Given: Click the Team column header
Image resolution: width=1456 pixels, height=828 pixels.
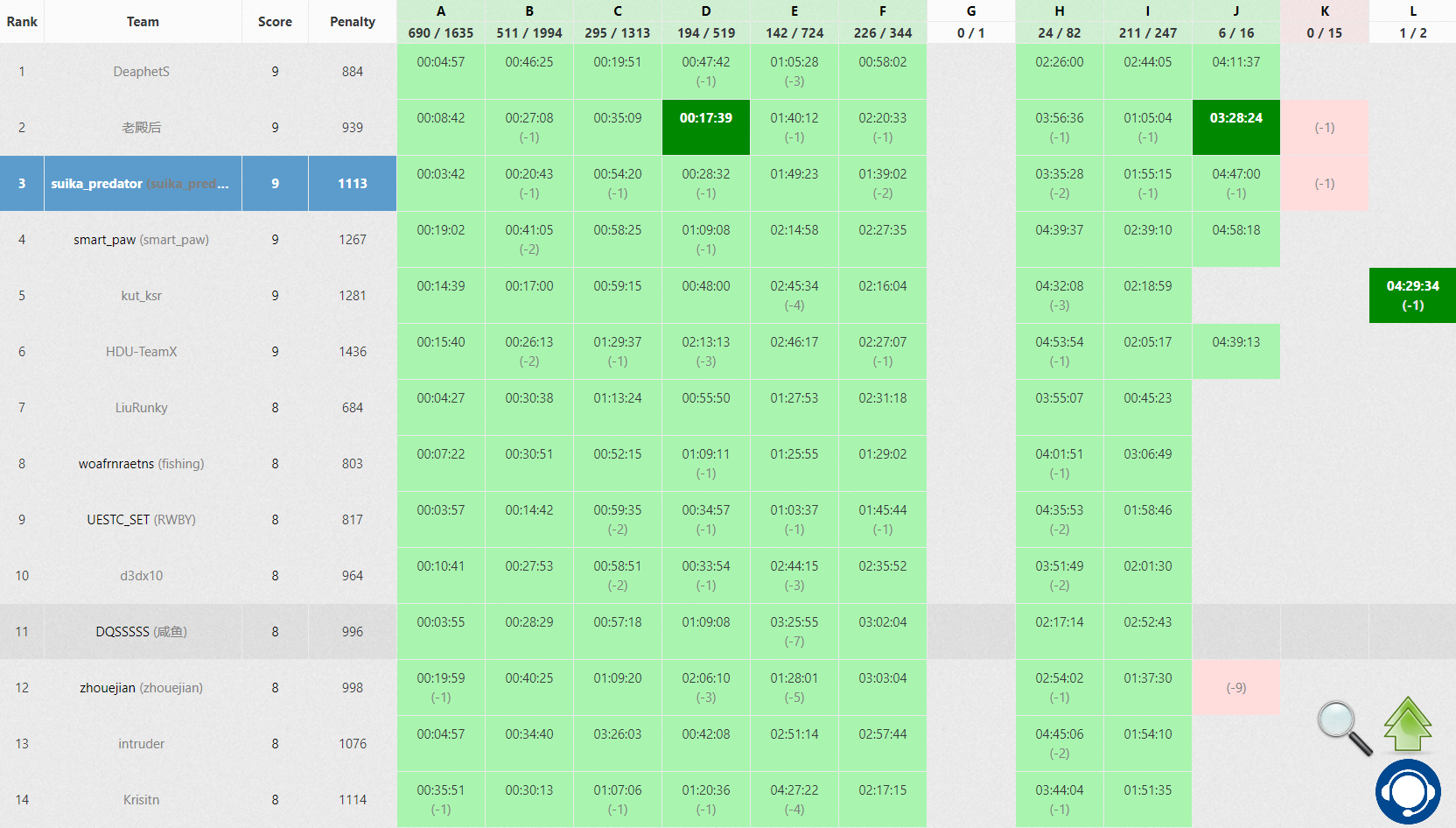Looking at the screenshot, I should (x=143, y=22).
